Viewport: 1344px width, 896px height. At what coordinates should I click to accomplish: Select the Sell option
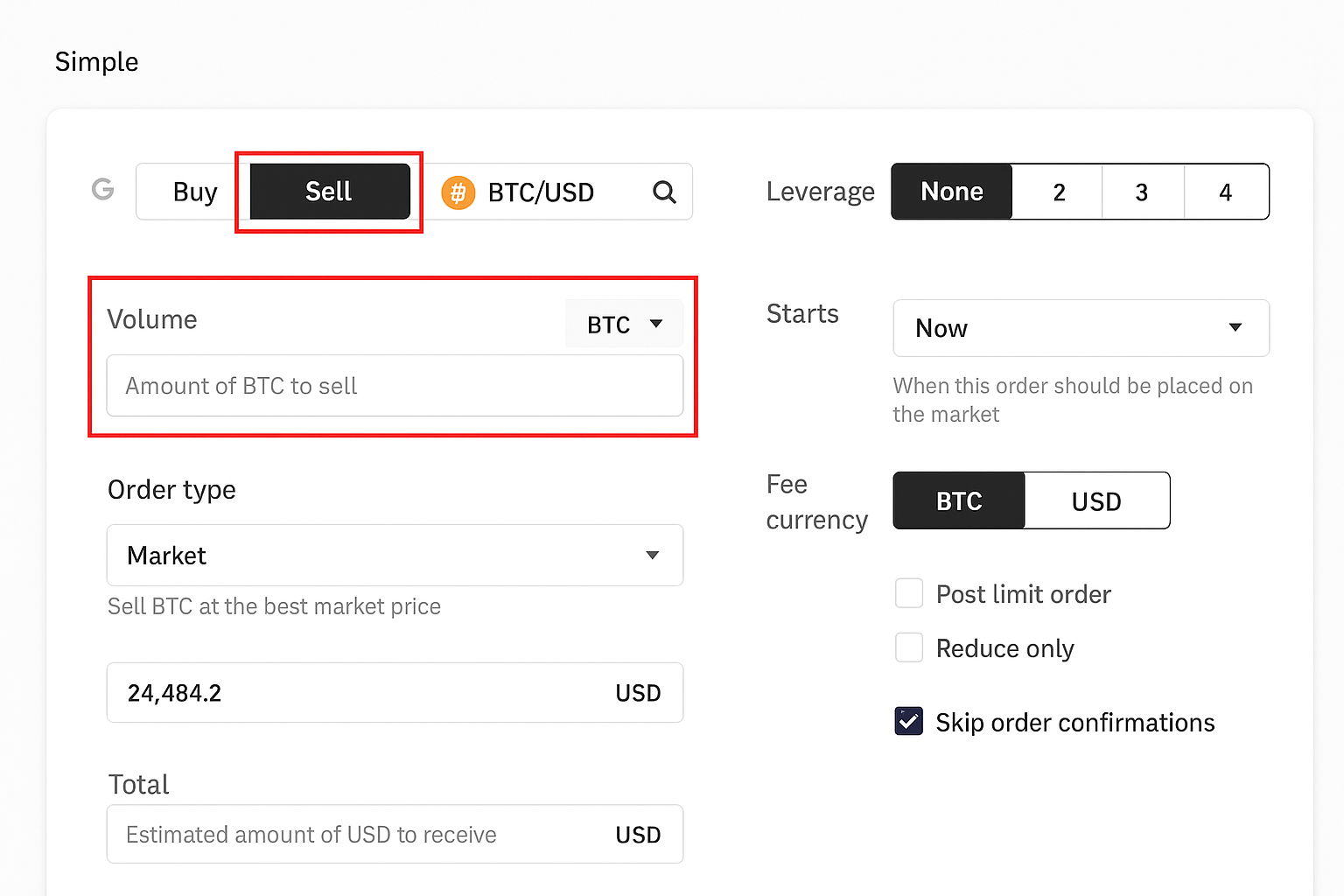click(x=329, y=192)
